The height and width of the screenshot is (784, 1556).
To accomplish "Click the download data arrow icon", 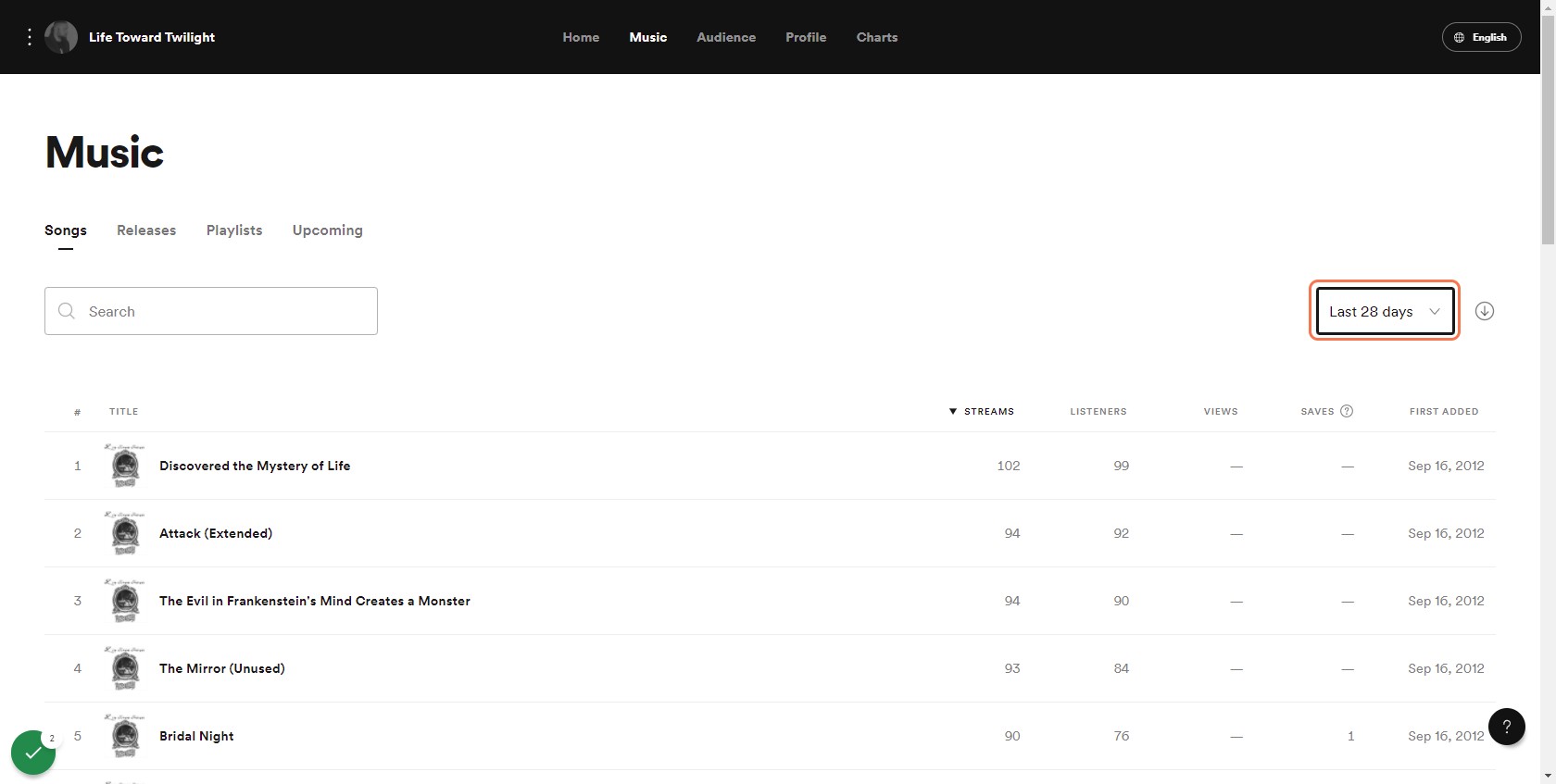I will coord(1485,311).
